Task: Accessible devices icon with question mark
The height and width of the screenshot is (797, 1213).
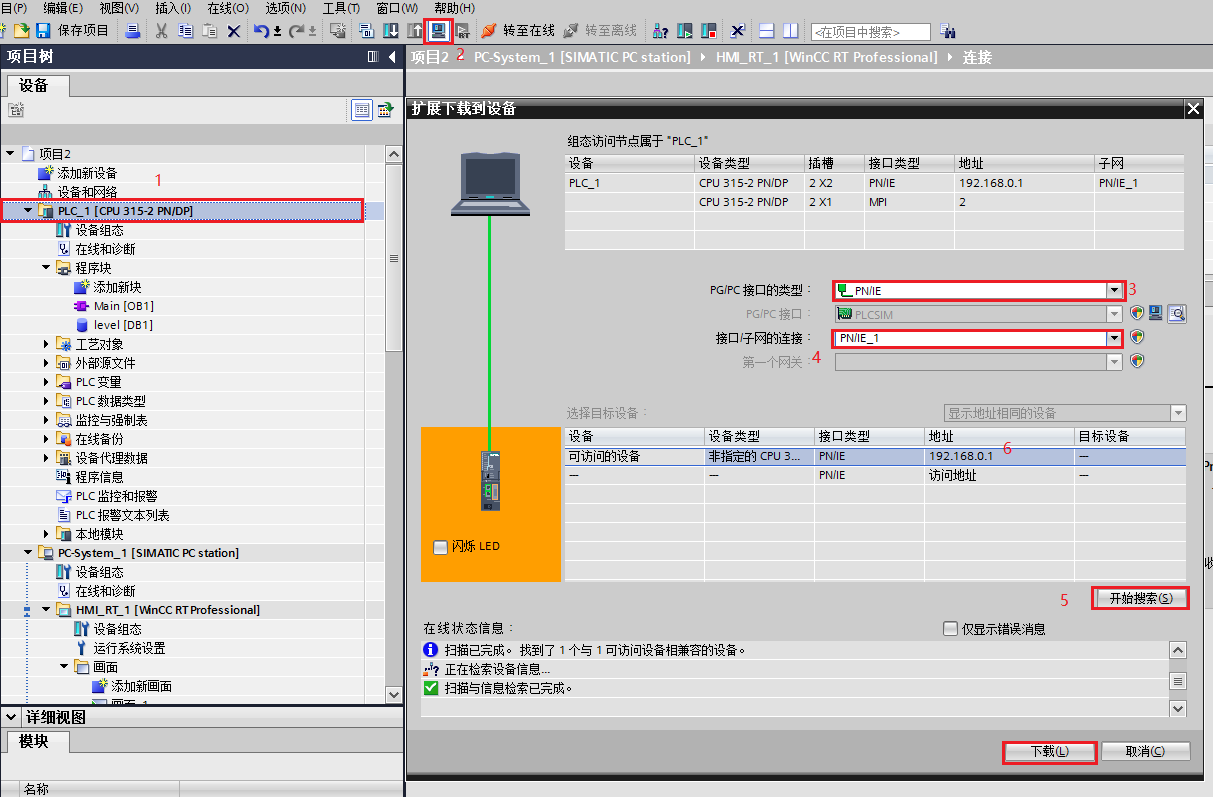Action: pyautogui.click(x=660, y=31)
